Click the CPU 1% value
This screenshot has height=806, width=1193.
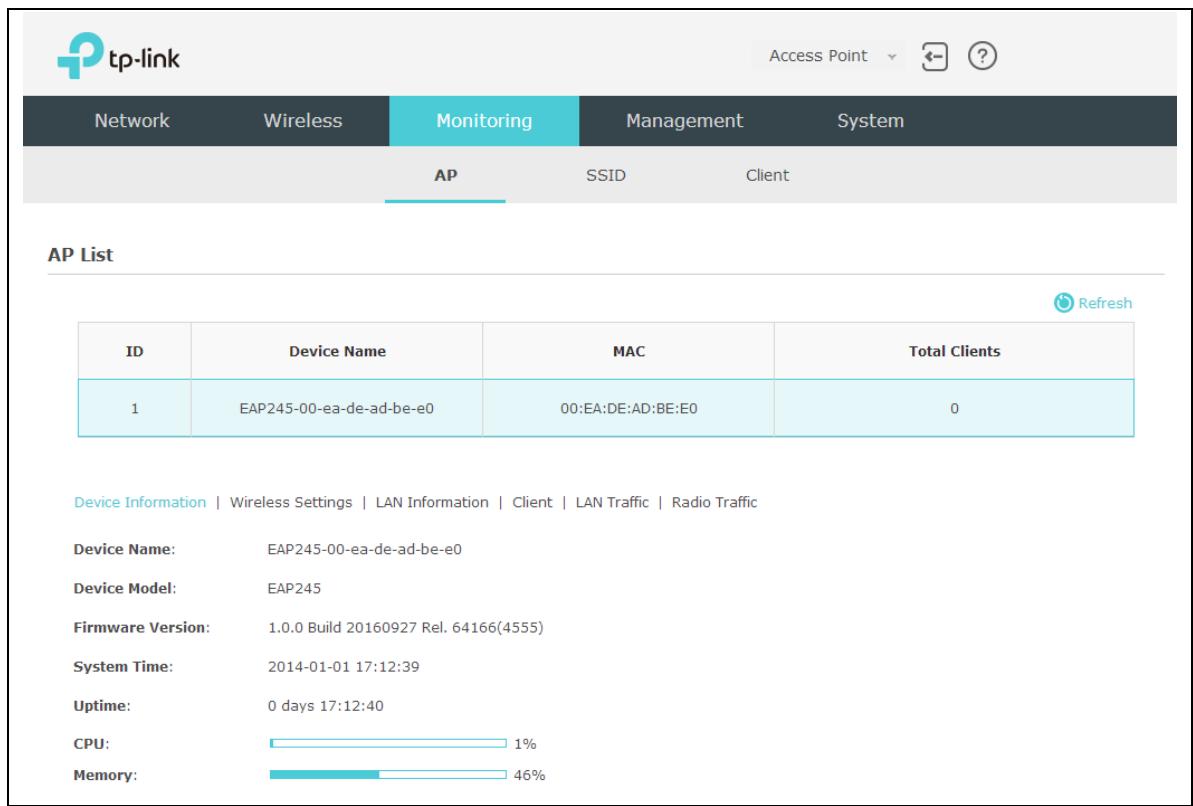(525, 744)
